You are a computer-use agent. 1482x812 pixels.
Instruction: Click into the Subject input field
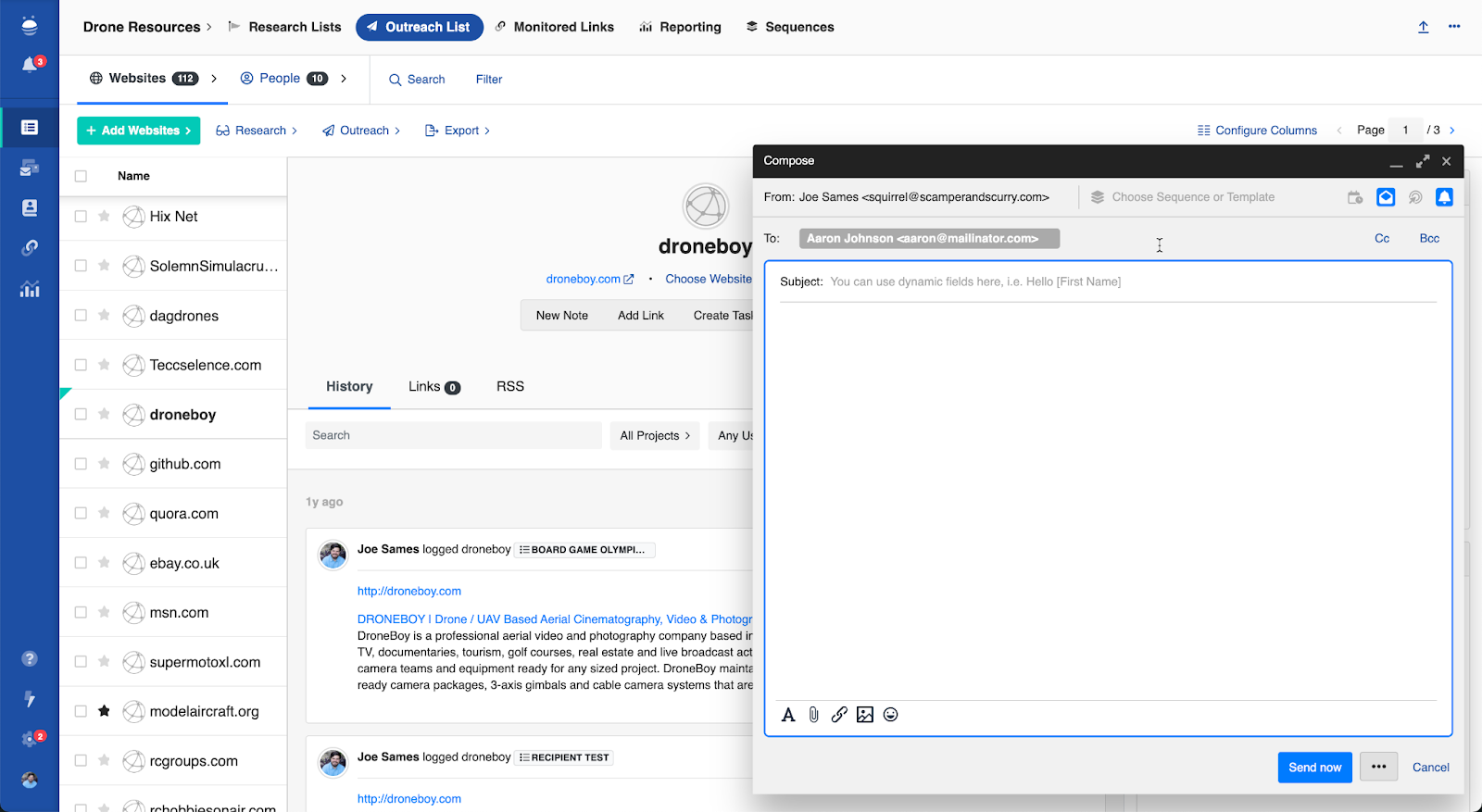tap(1130, 281)
